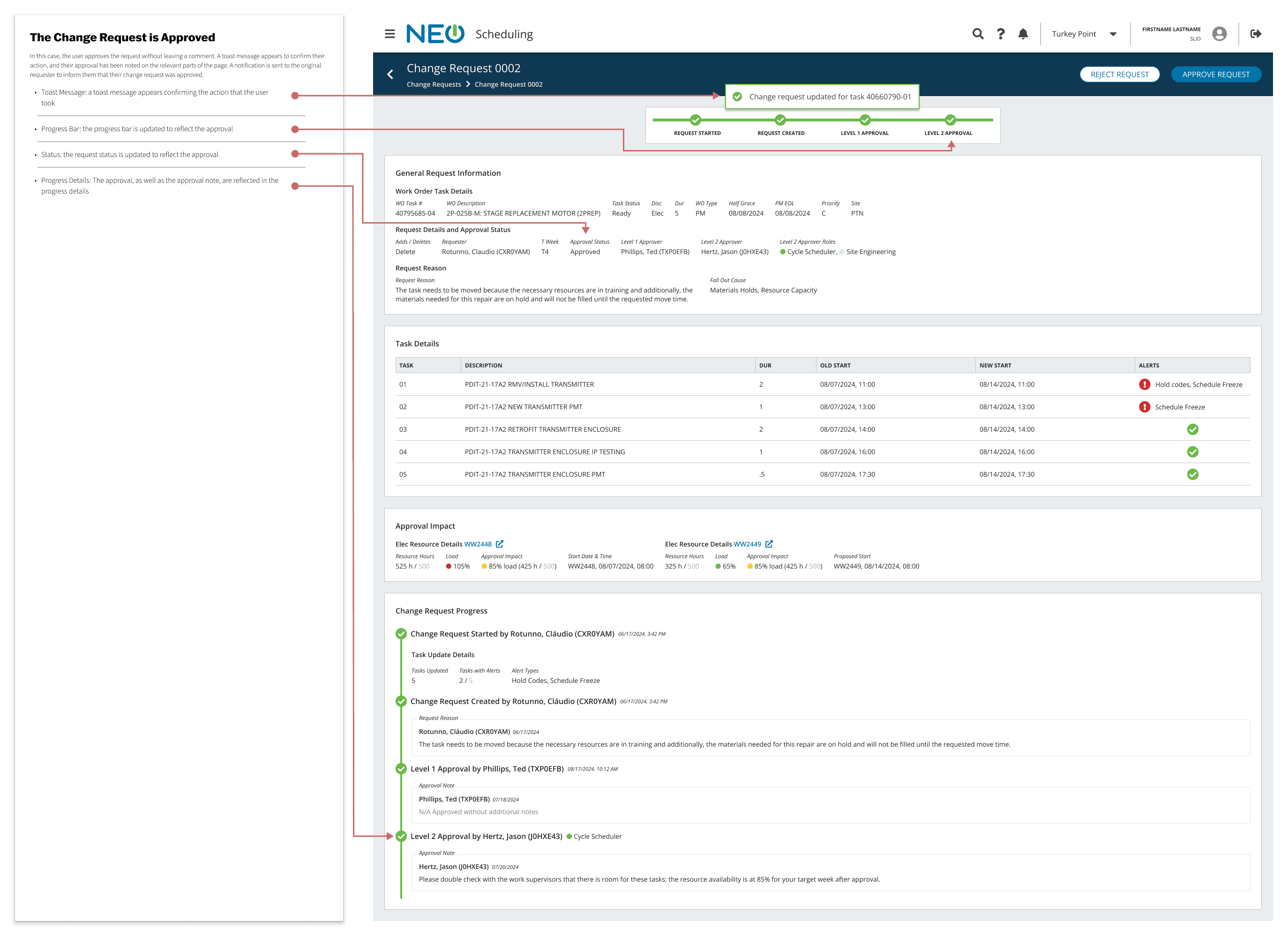Click the user profile avatar icon
This screenshot has width=1288, height=936.
[1219, 34]
